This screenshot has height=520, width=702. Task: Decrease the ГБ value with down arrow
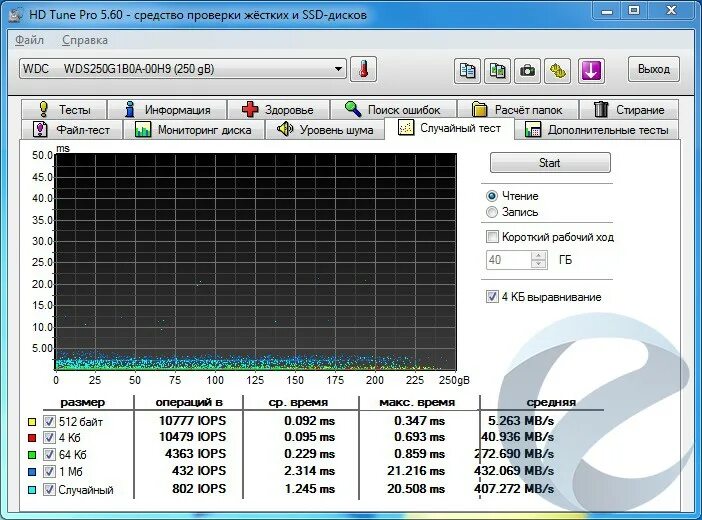click(539, 264)
